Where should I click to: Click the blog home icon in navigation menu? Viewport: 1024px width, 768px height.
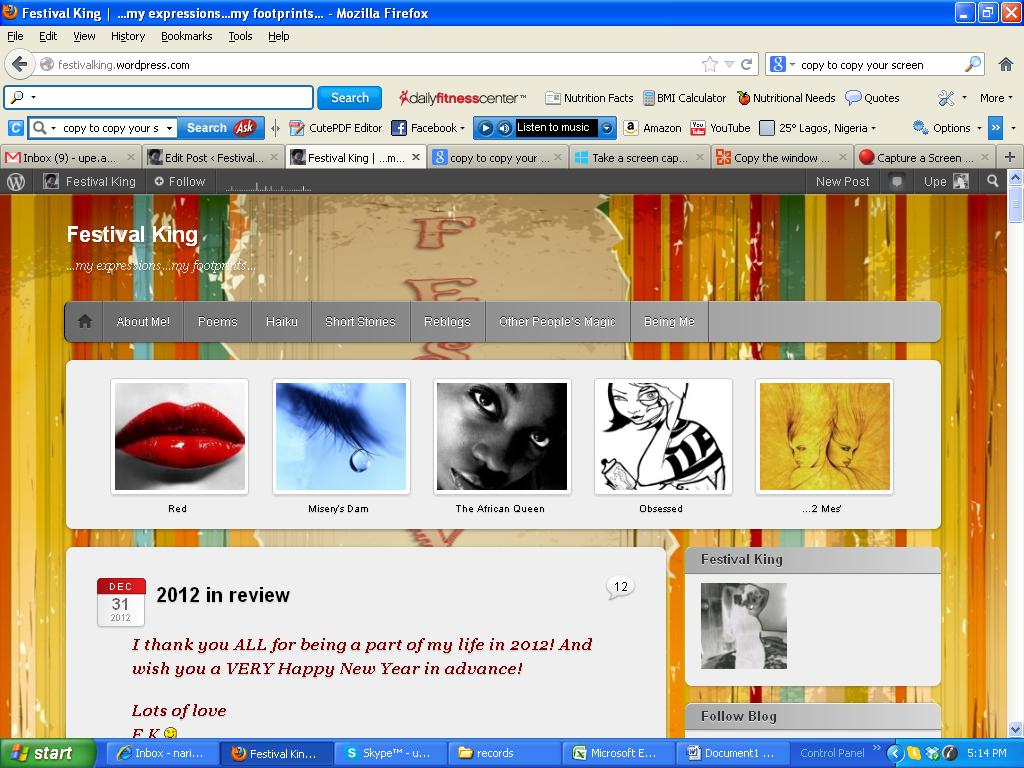tap(85, 322)
